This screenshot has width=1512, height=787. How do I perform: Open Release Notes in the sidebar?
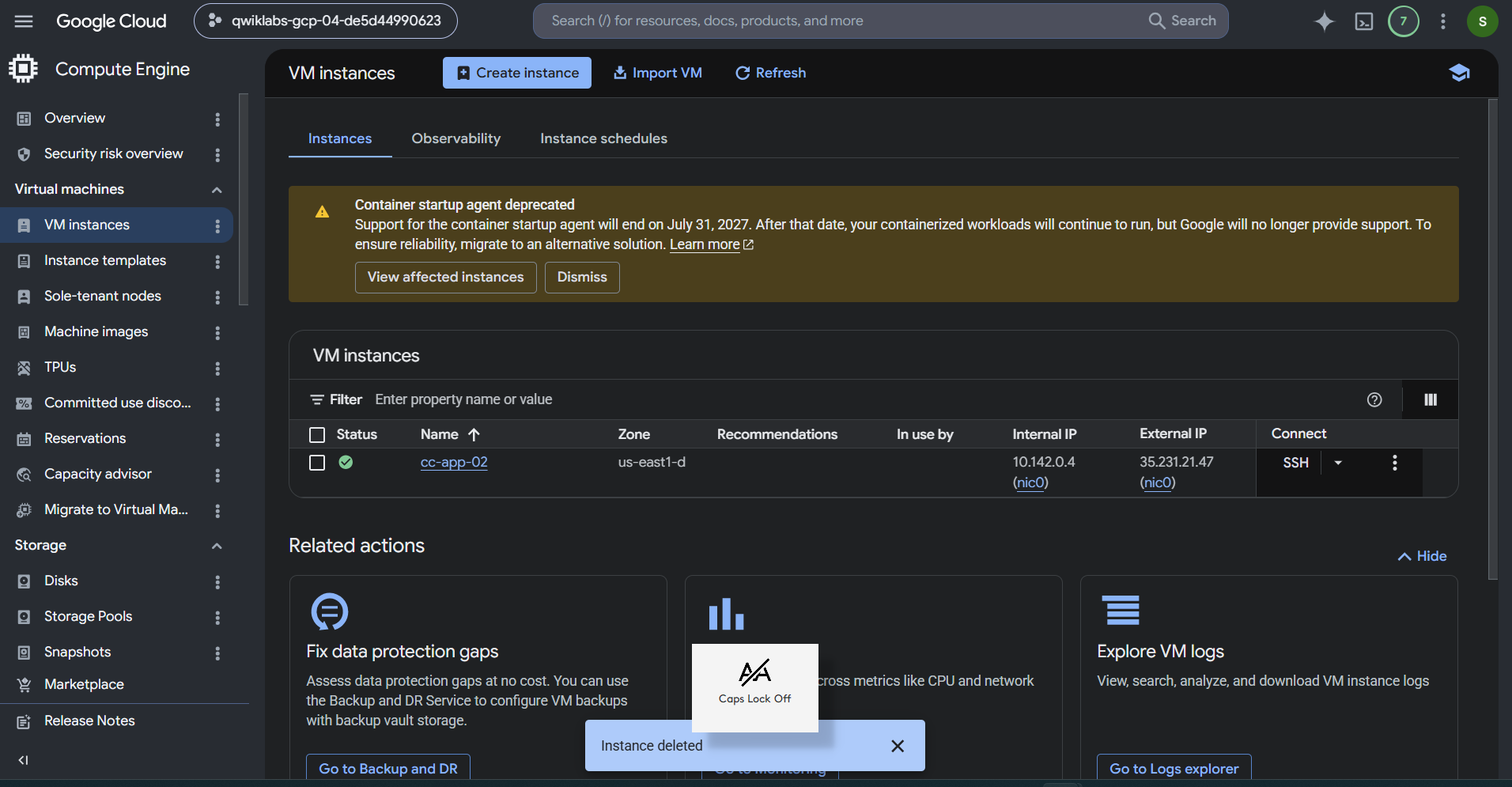click(x=89, y=721)
